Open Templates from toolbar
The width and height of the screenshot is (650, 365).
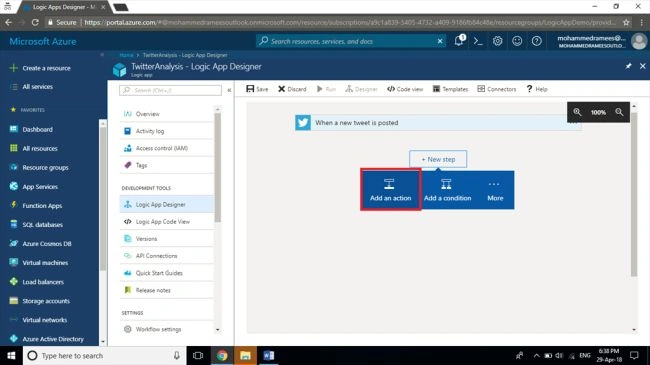click(x=450, y=89)
